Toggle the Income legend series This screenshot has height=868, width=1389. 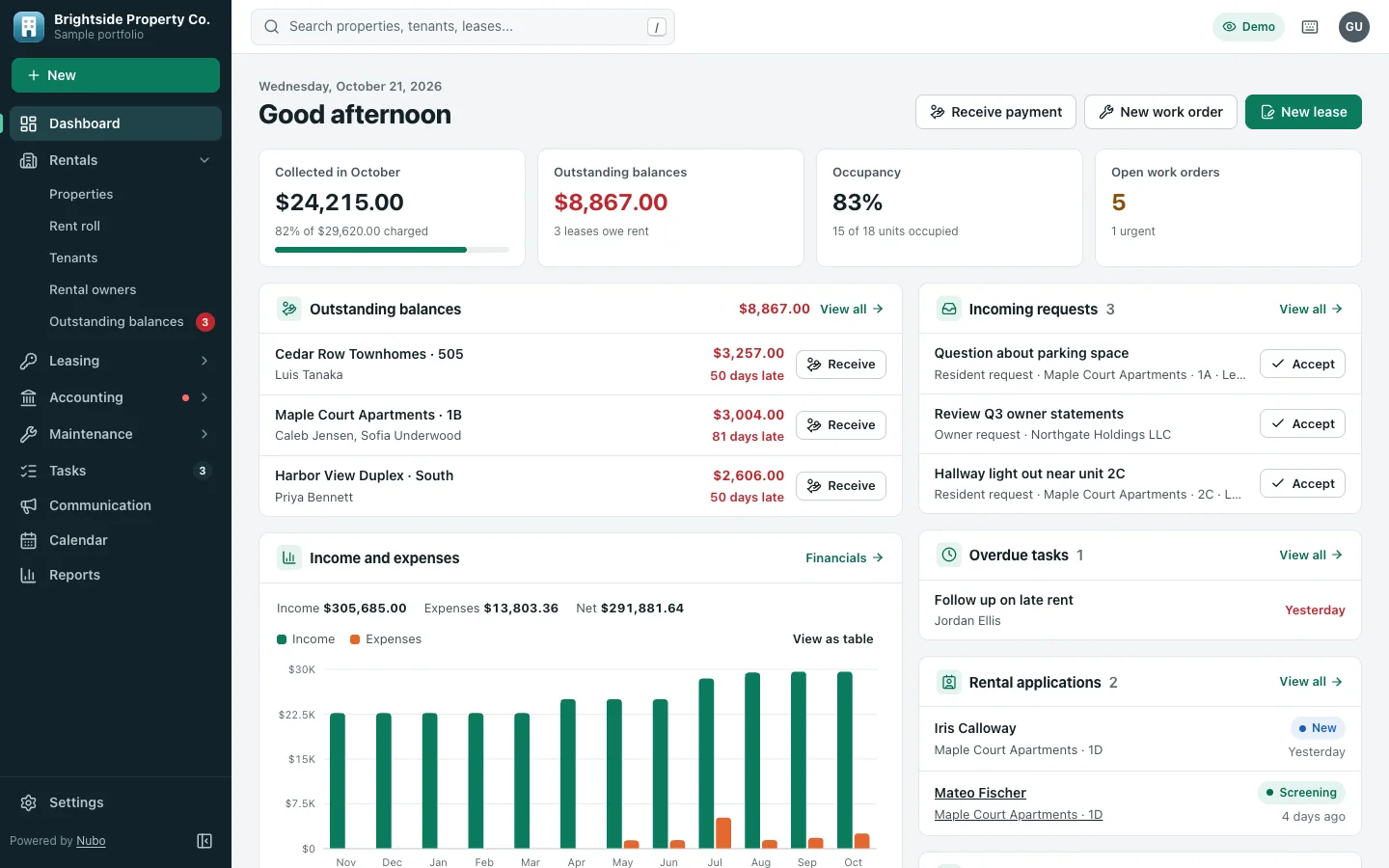click(x=306, y=639)
